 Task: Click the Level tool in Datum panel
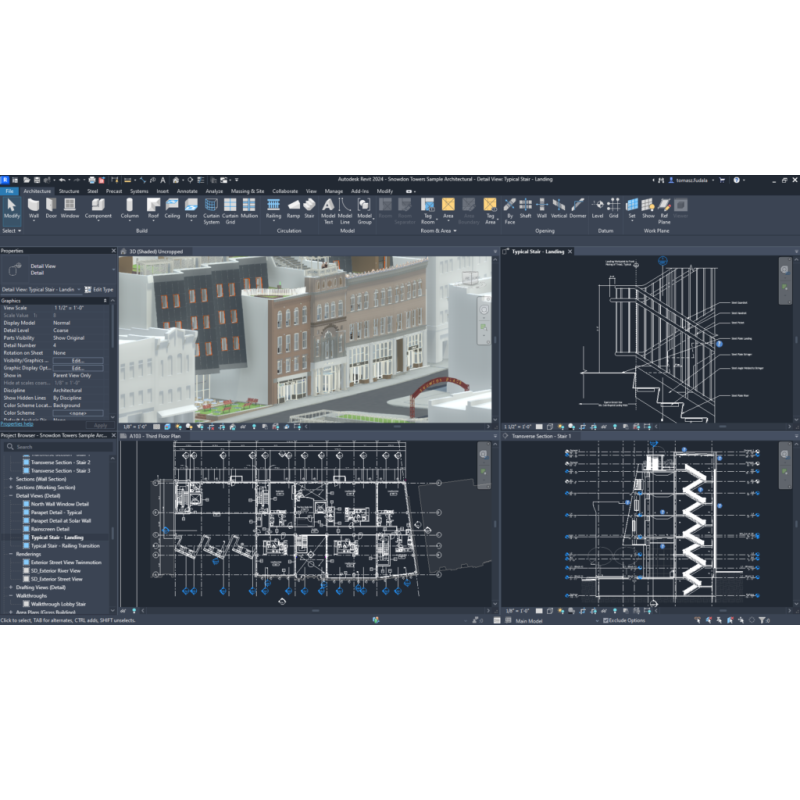pos(598,207)
